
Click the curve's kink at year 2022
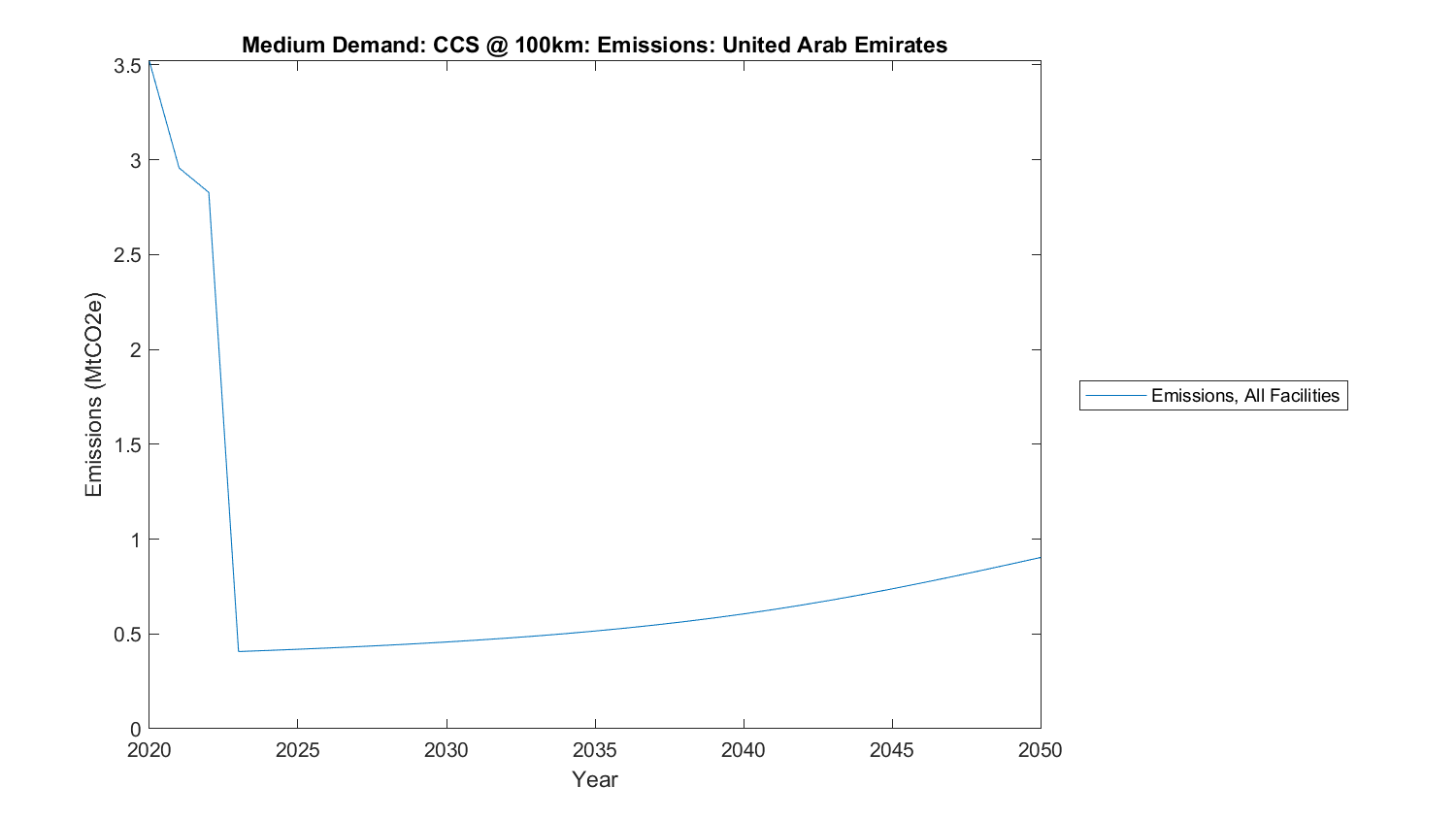point(209,192)
